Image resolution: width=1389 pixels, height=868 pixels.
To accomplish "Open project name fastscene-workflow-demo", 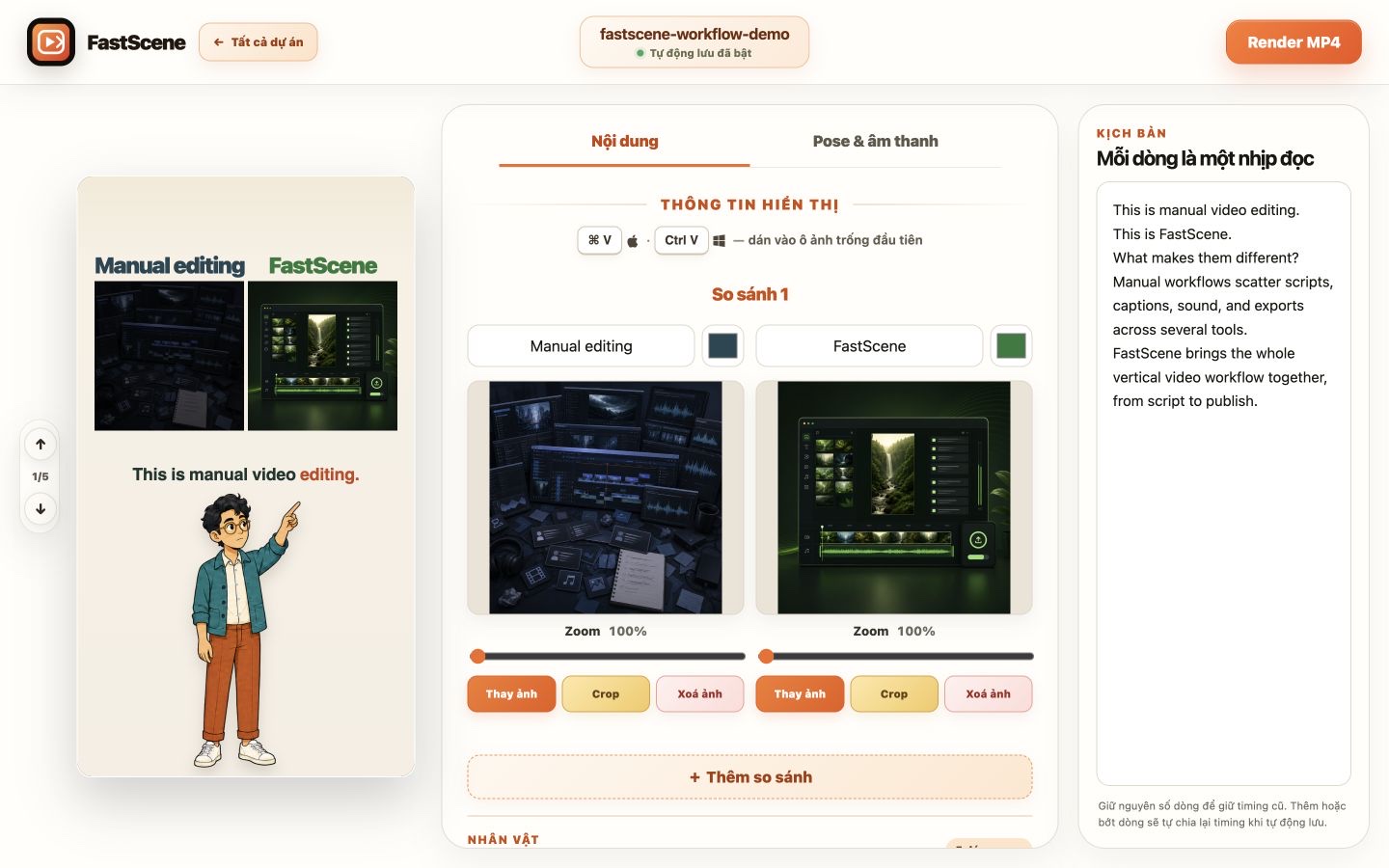I will pos(694,34).
